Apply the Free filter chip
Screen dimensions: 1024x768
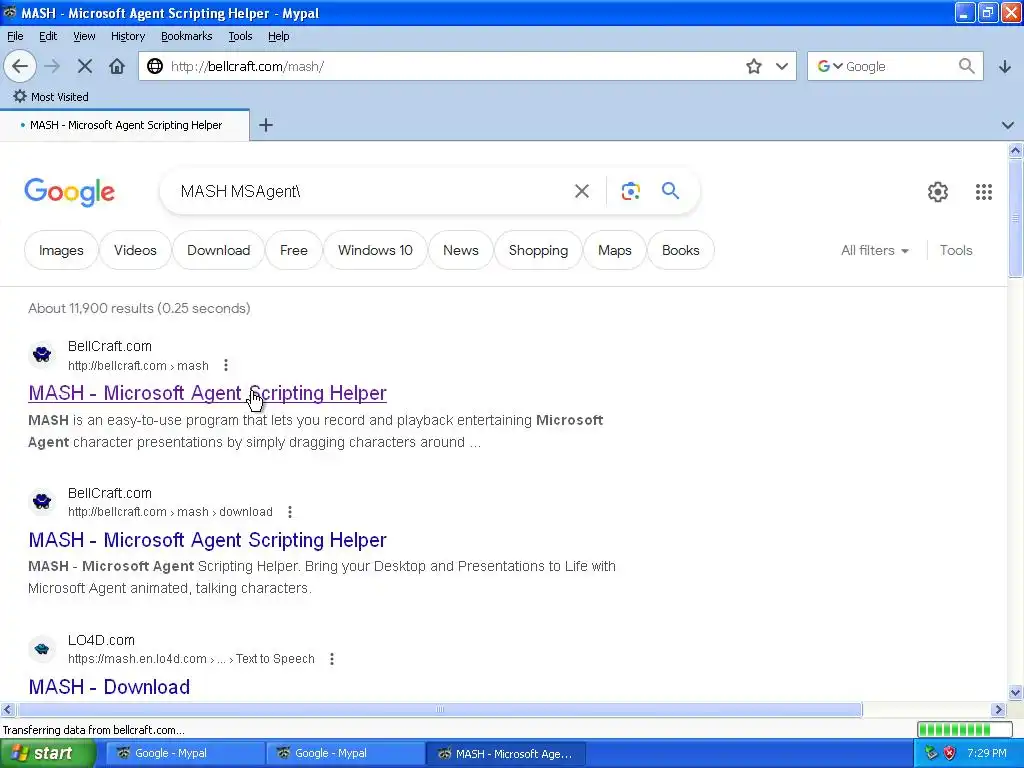coord(294,250)
